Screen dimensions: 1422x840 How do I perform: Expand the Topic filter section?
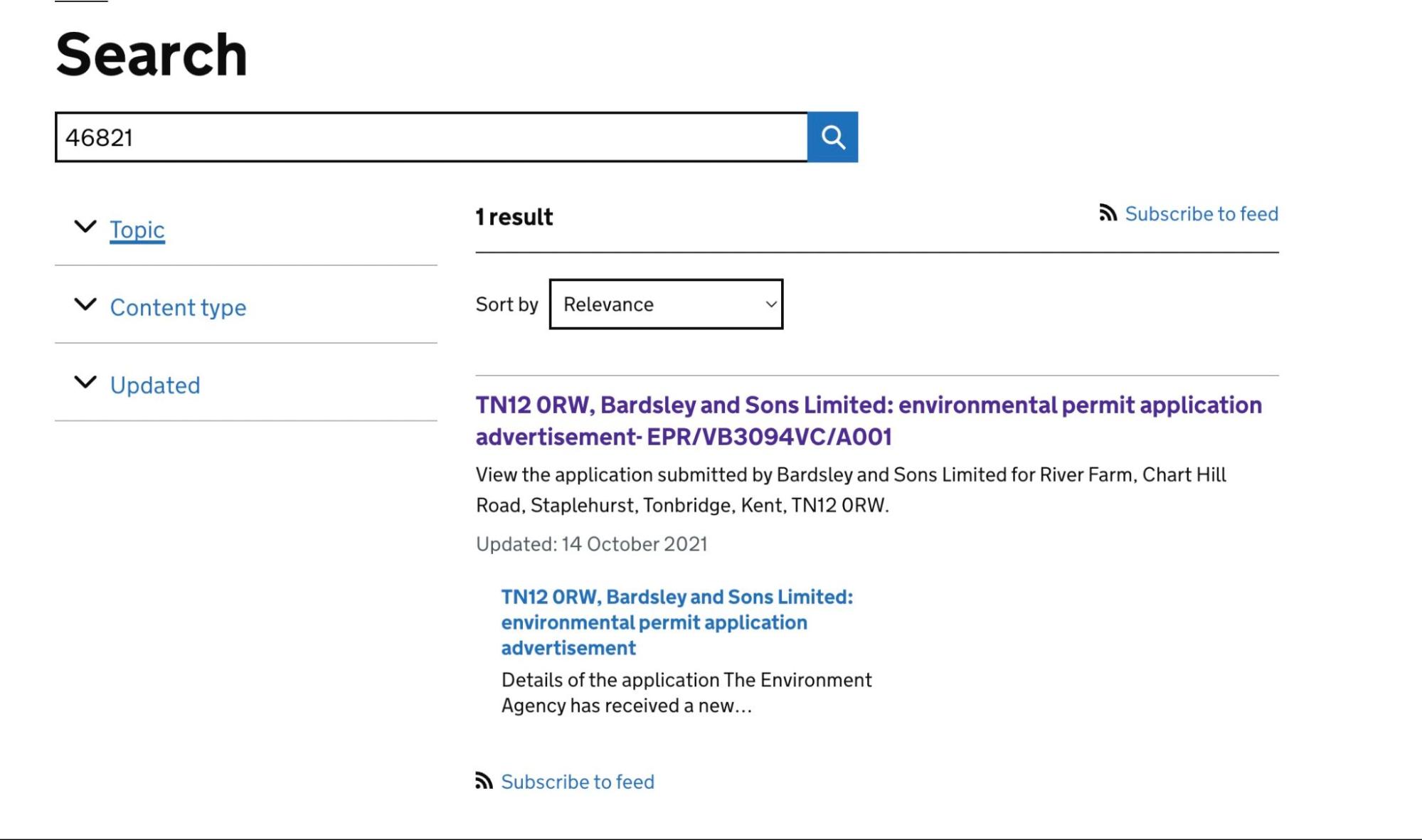(x=137, y=229)
